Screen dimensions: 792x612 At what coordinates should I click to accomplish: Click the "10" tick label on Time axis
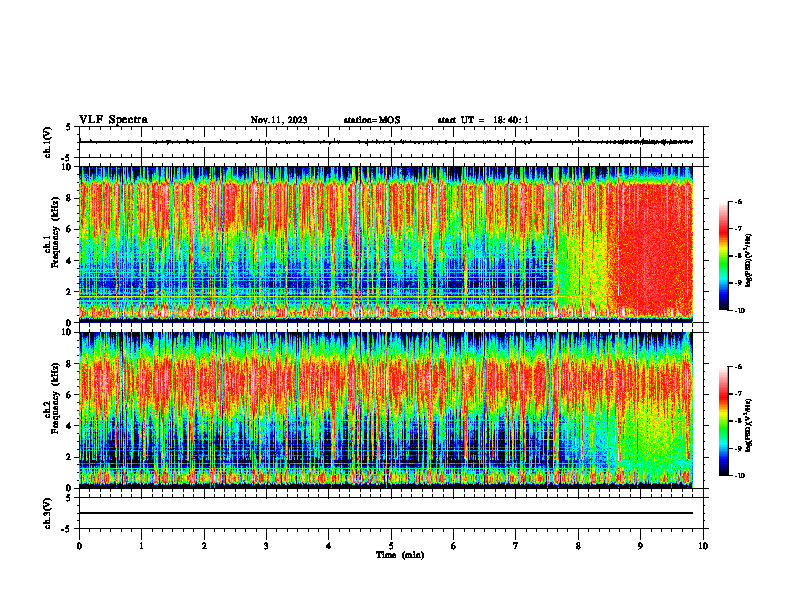(x=703, y=546)
